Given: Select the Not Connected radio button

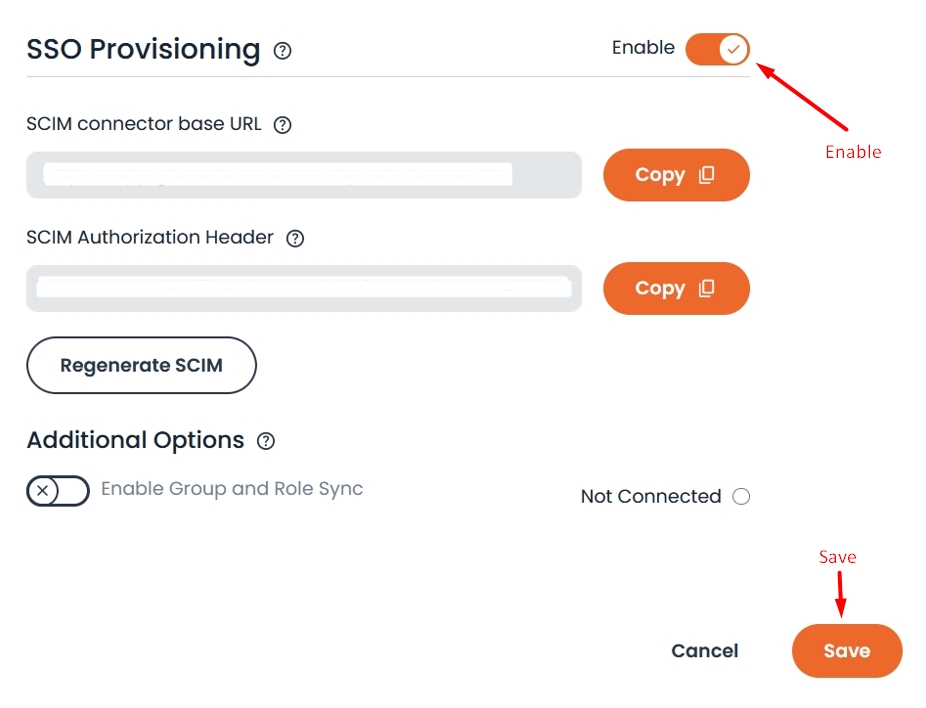Looking at the screenshot, I should coord(741,496).
